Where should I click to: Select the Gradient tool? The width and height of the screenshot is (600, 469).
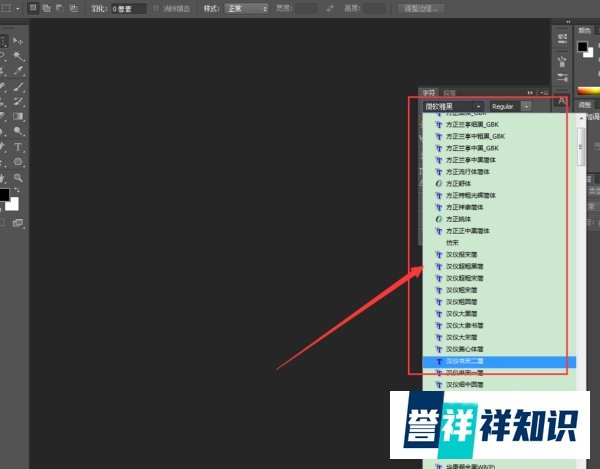click(18, 116)
